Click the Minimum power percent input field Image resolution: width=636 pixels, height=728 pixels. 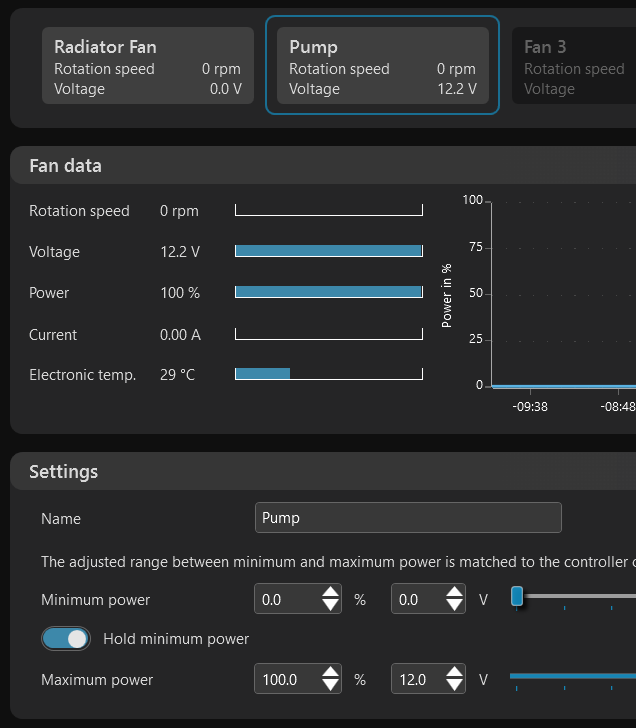286,600
